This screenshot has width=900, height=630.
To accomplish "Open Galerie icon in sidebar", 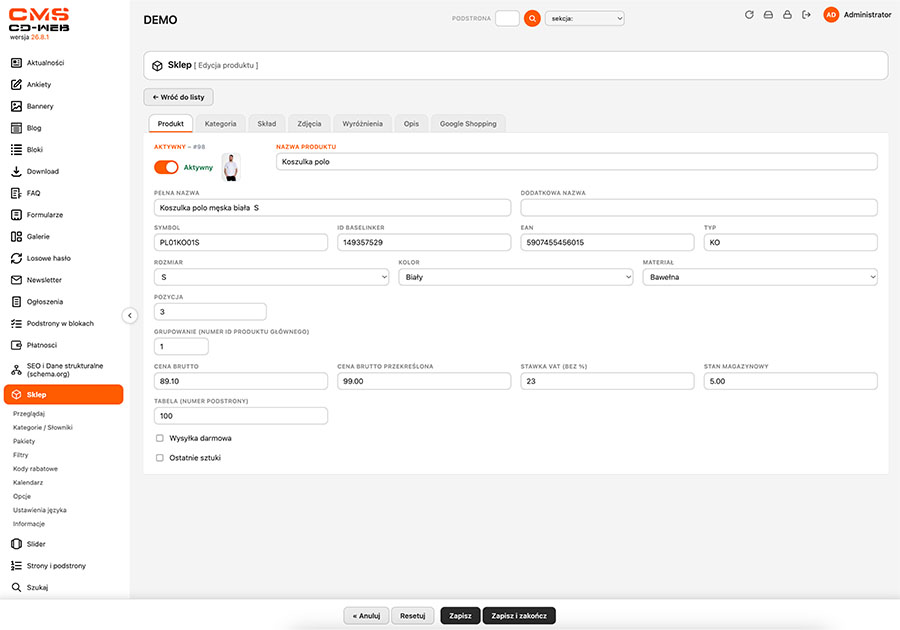I will [x=16, y=236].
